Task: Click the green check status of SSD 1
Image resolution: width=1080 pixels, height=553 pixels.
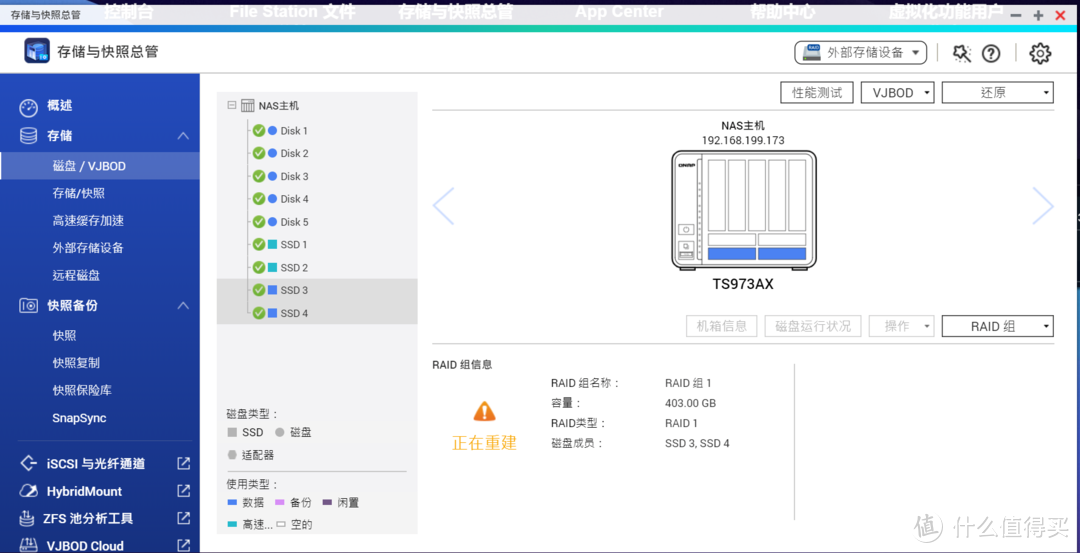Action: tap(259, 244)
